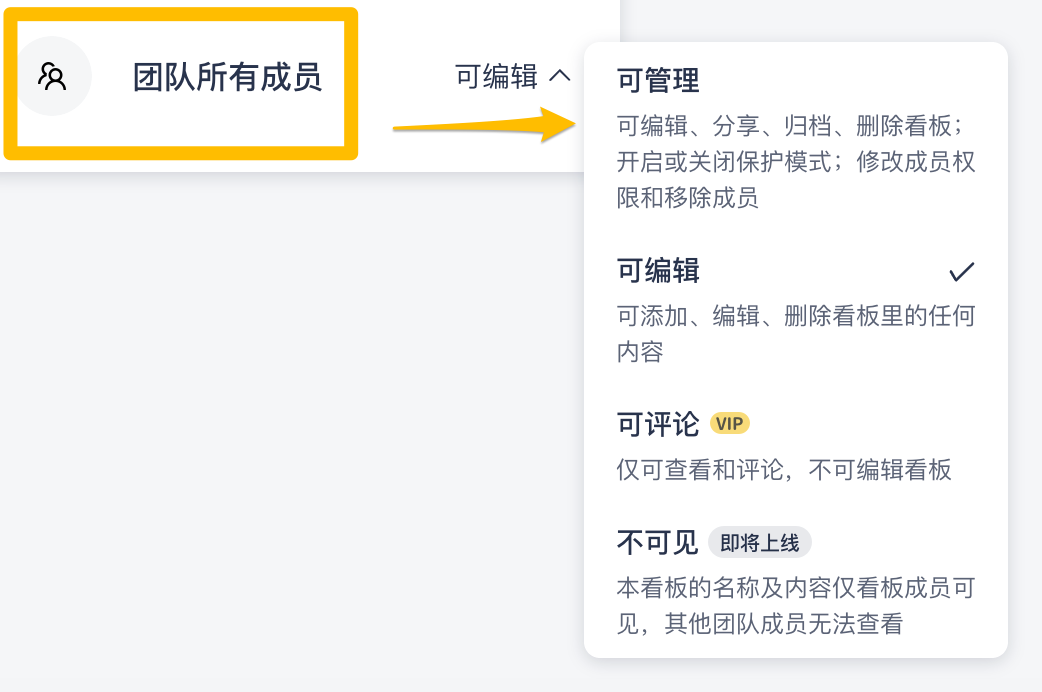The image size is (1042, 692).
Task: Click the 团队所有成员 label
Action: 227,77
